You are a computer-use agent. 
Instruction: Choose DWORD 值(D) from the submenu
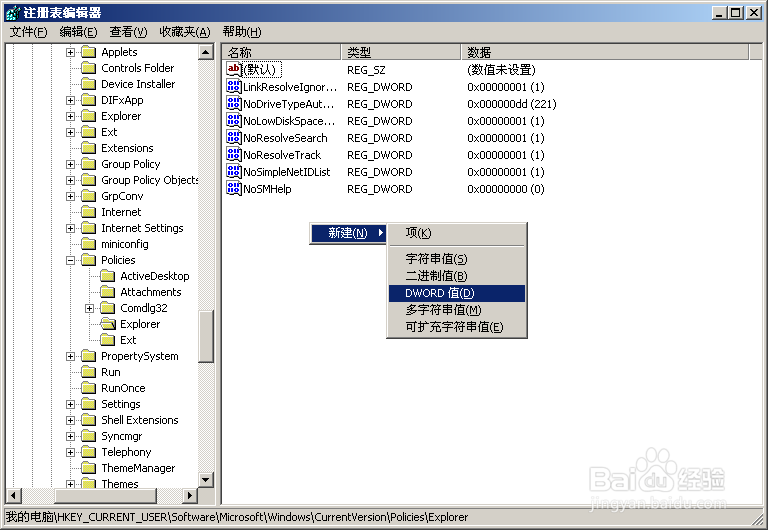click(x=456, y=293)
